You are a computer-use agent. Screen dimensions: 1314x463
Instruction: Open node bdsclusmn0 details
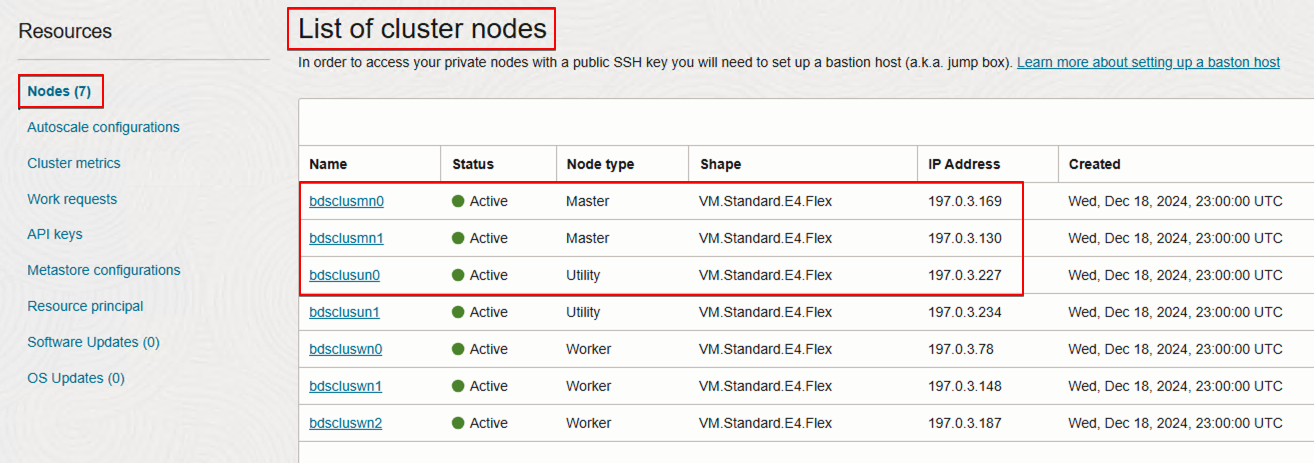click(346, 201)
